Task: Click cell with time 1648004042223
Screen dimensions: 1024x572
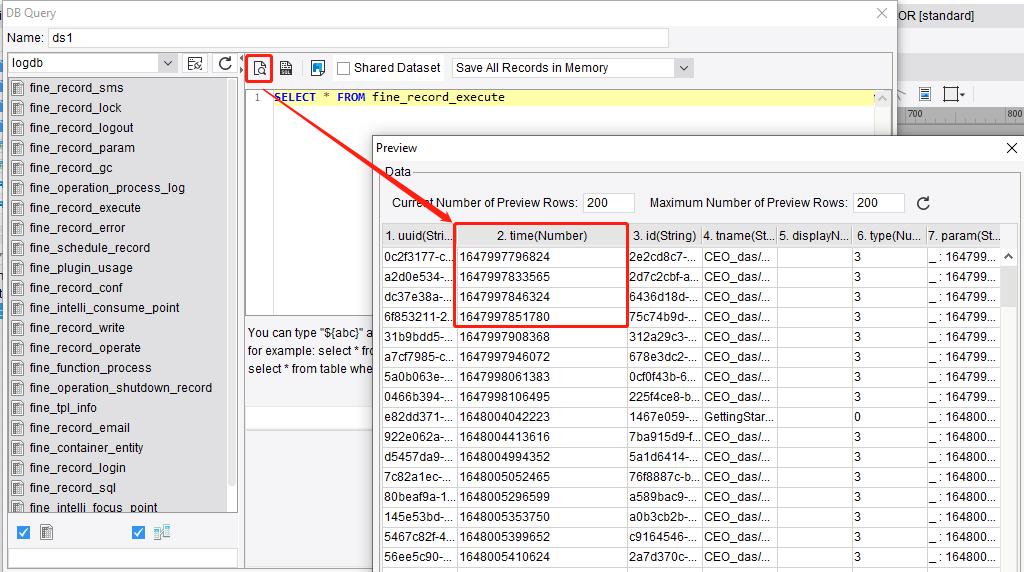Action: (541, 417)
